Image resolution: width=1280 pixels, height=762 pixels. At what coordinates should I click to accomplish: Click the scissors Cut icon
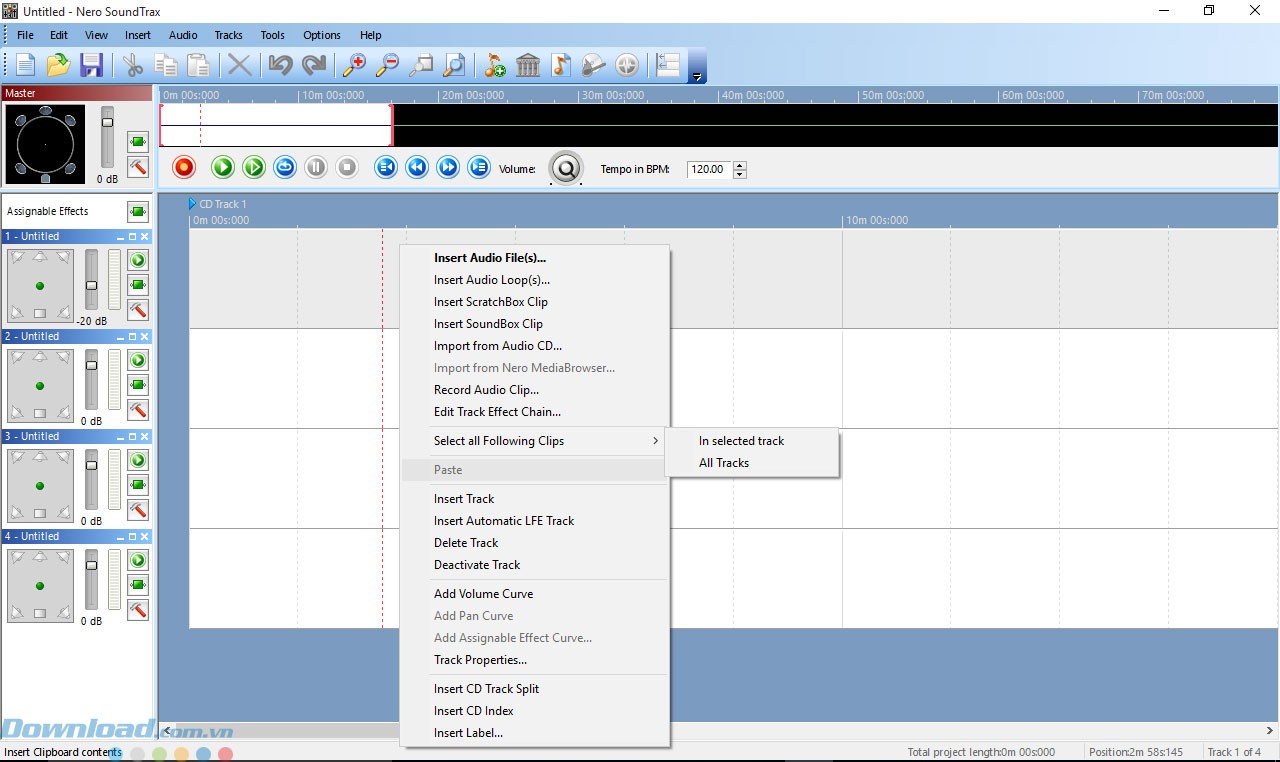pyautogui.click(x=133, y=66)
